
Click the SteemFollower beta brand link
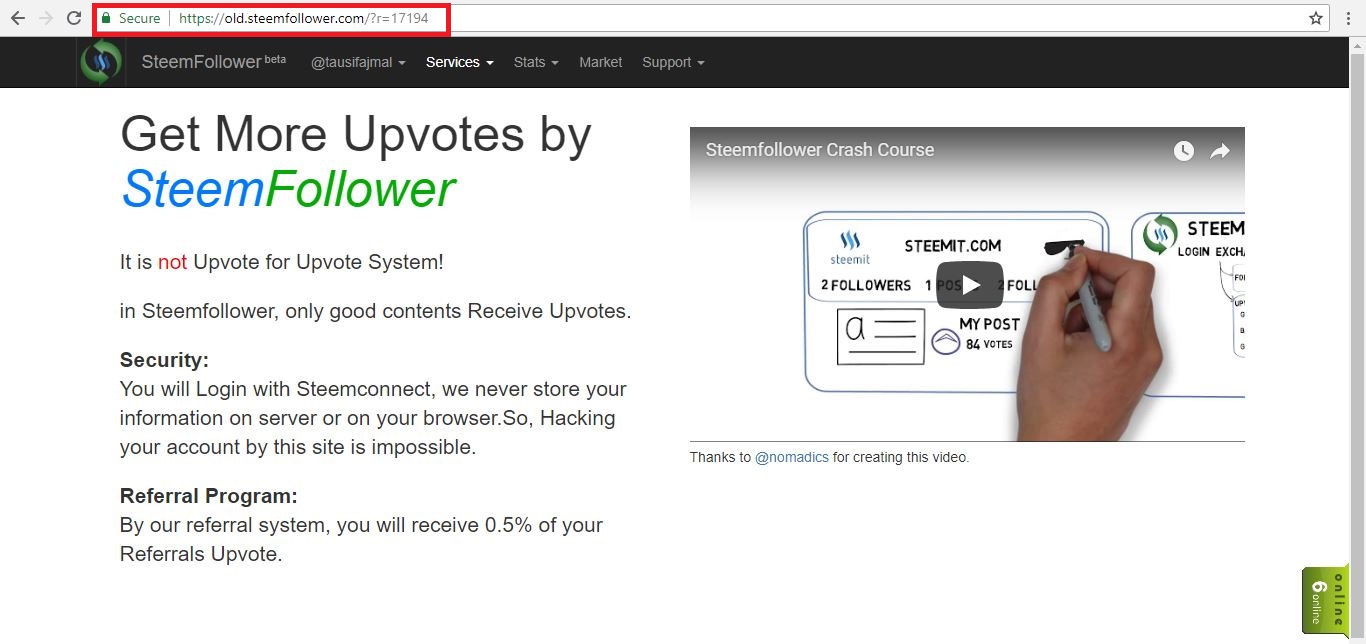tap(213, 62)
